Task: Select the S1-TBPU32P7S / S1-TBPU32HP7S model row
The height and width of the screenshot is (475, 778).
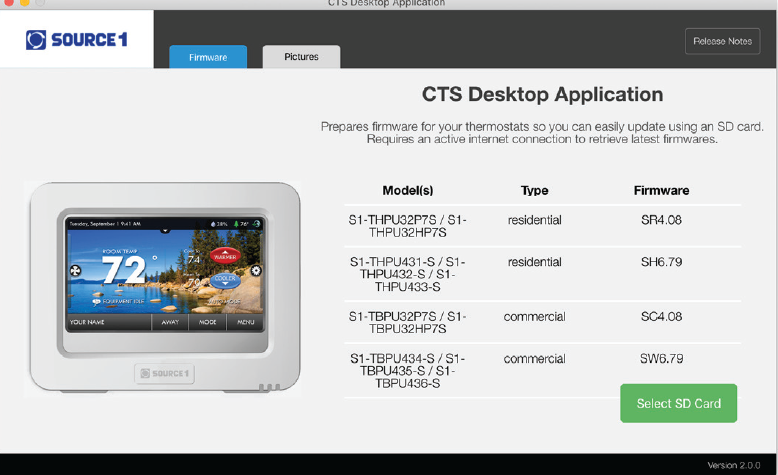Action: (542, 322)
